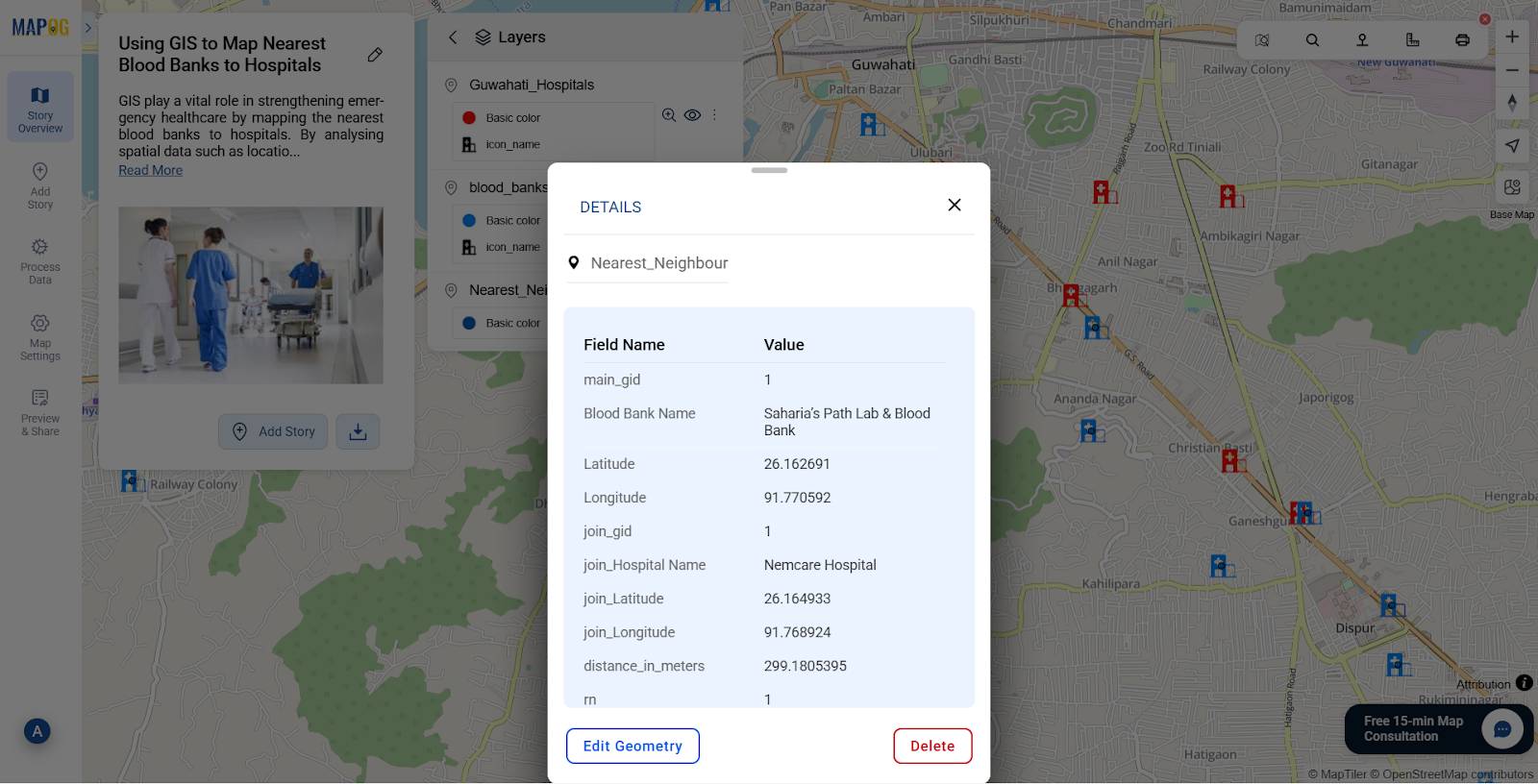Reset map north with compass

[1512, 103]
